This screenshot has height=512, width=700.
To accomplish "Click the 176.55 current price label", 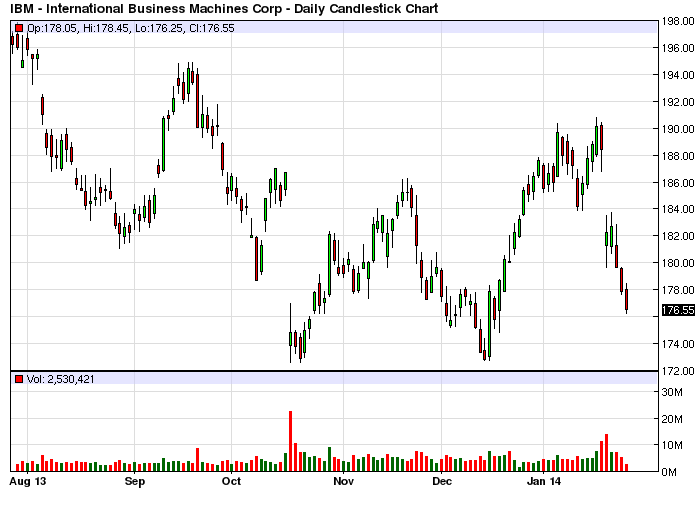I will click(x=678, y=310).
